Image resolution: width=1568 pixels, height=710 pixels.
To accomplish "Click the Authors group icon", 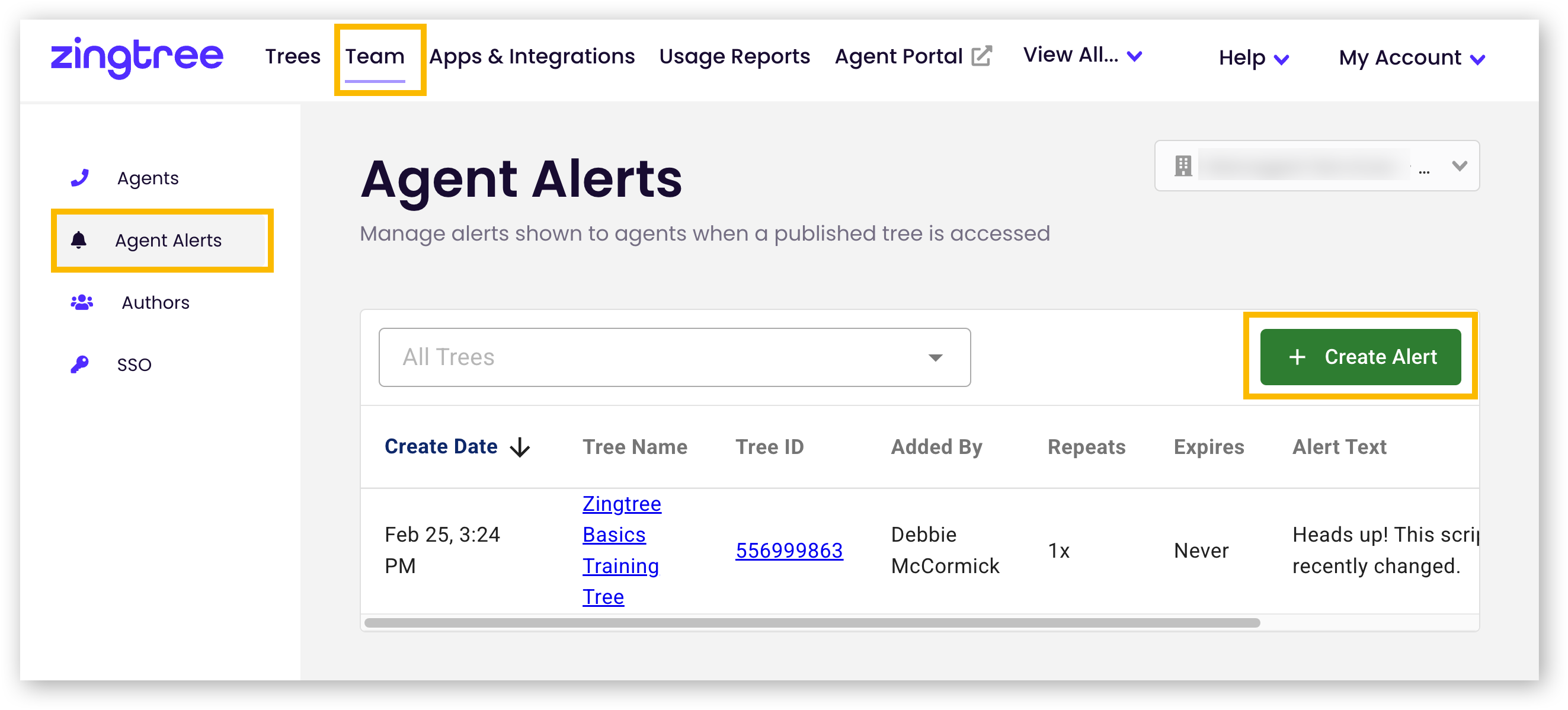I will point(82,302).
